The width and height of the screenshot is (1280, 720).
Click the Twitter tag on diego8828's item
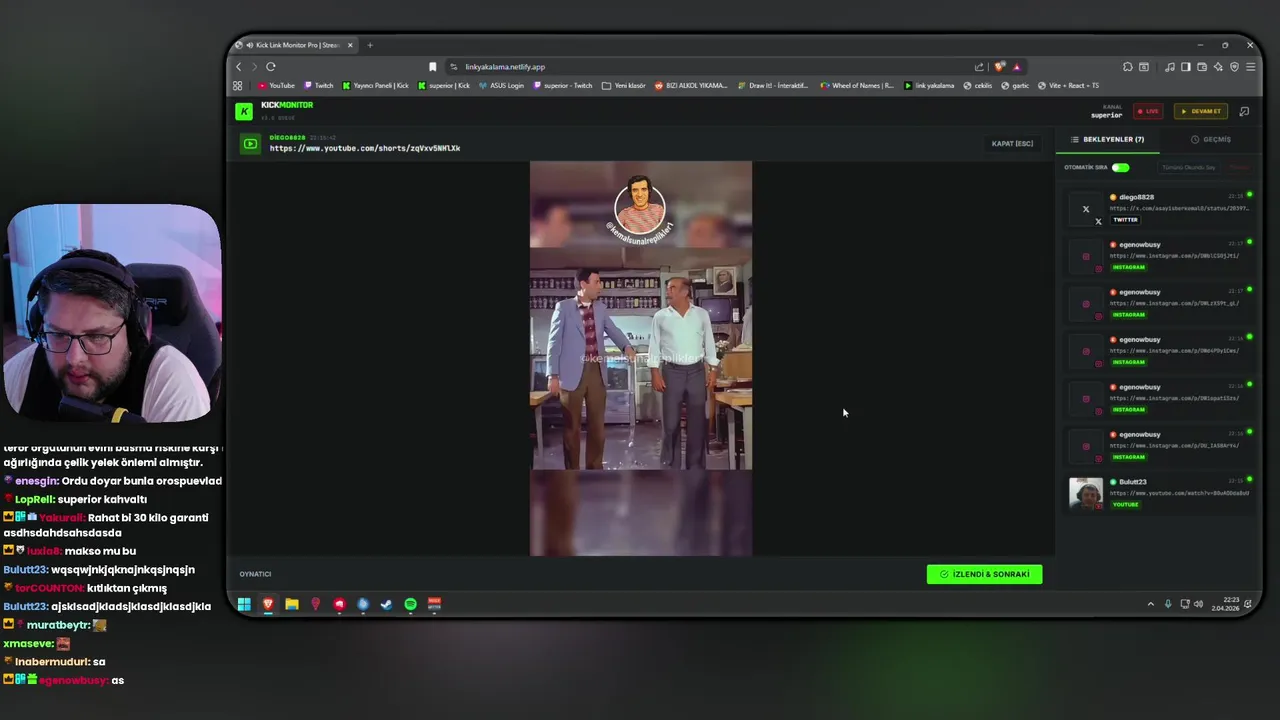coord(1125,220)
